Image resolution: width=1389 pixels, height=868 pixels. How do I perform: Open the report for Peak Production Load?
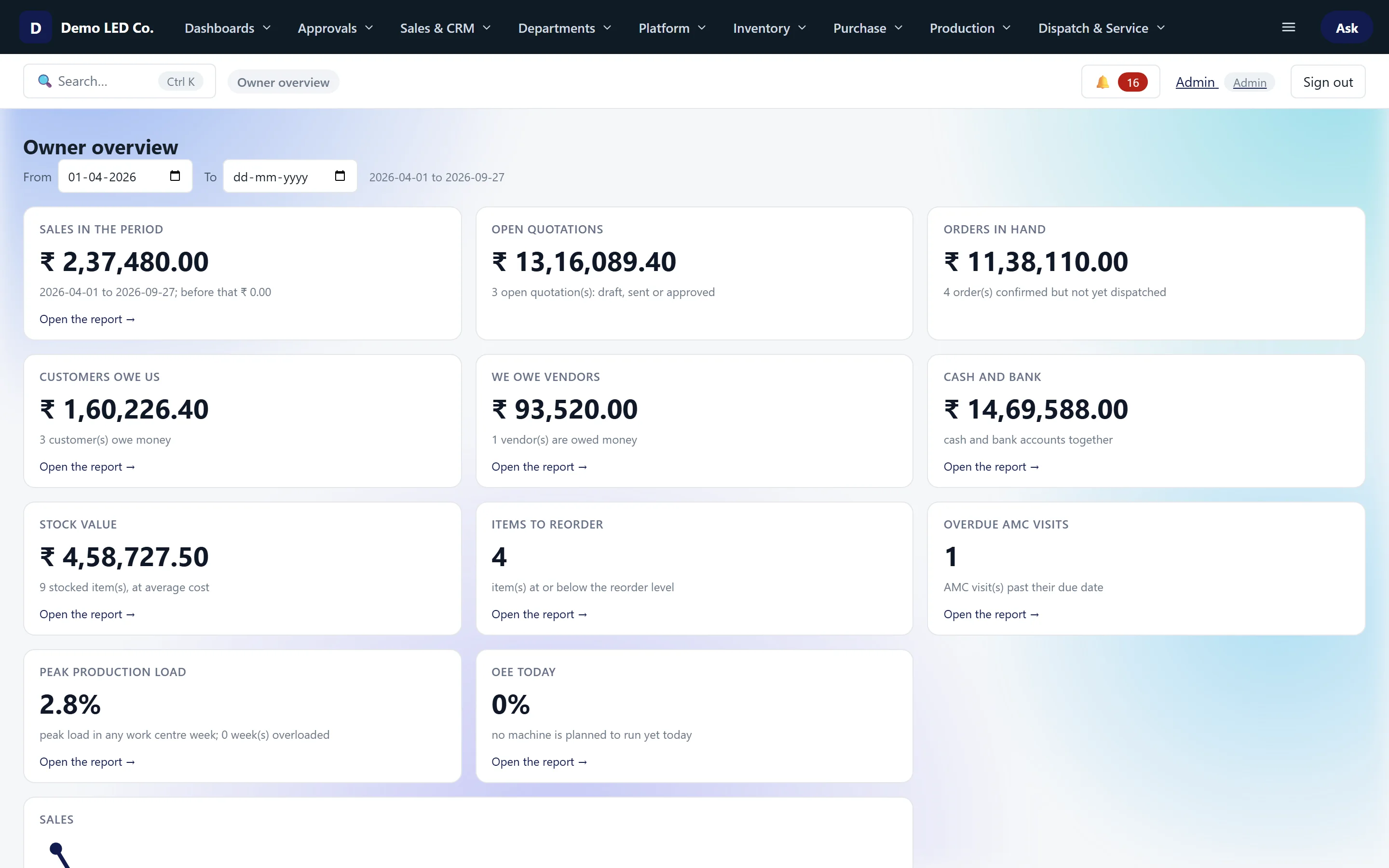click(87, 762)
